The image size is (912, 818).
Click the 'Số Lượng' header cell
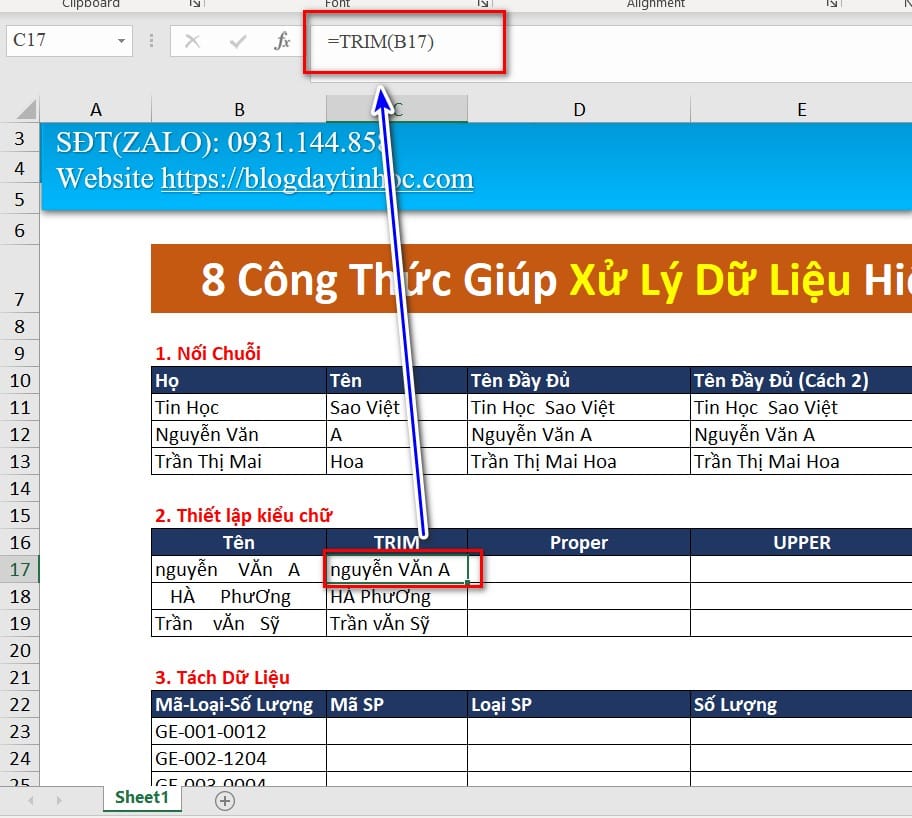pyautogui.click(x=801, y=705)
